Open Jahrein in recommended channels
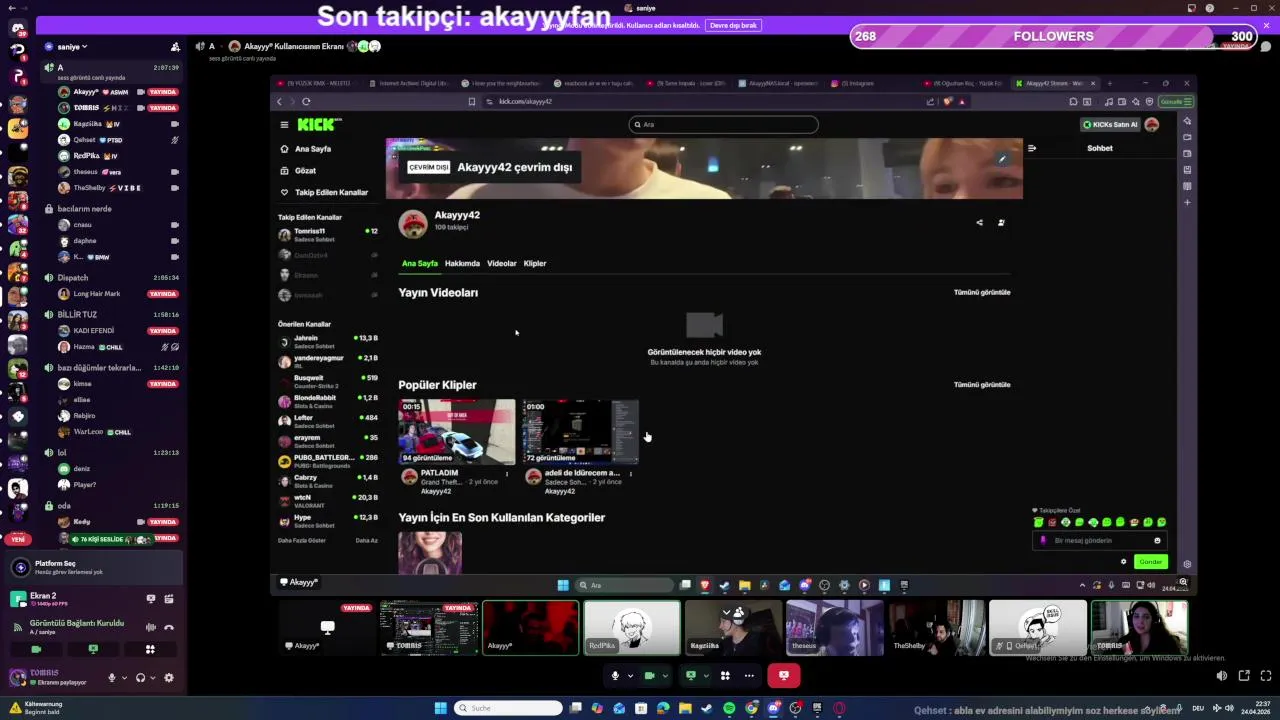Viewport: 1280px width, 720px height. point(328,341)
